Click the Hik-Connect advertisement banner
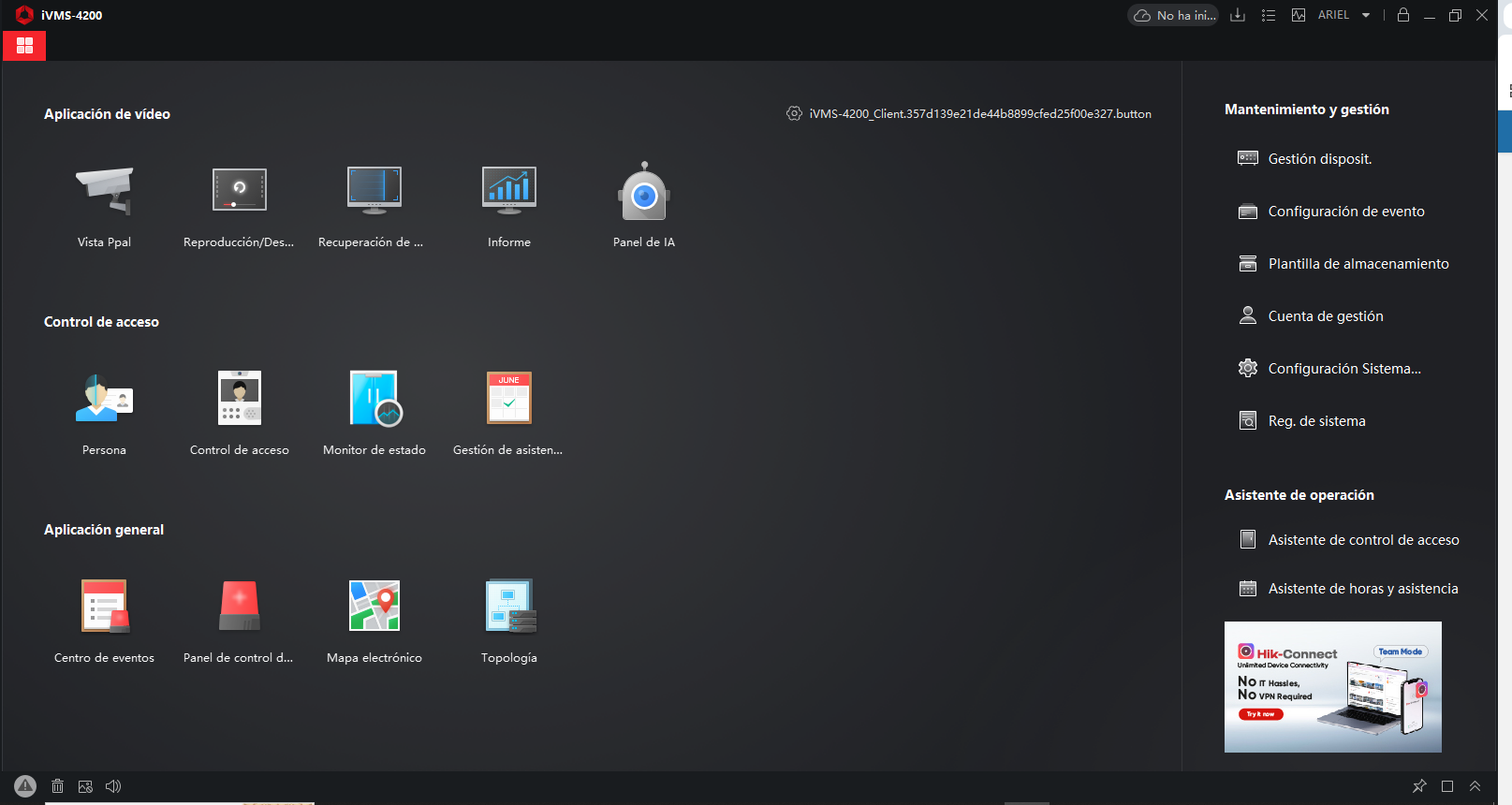This screenshot has height=805, width=1512. tap(1332, 687)
